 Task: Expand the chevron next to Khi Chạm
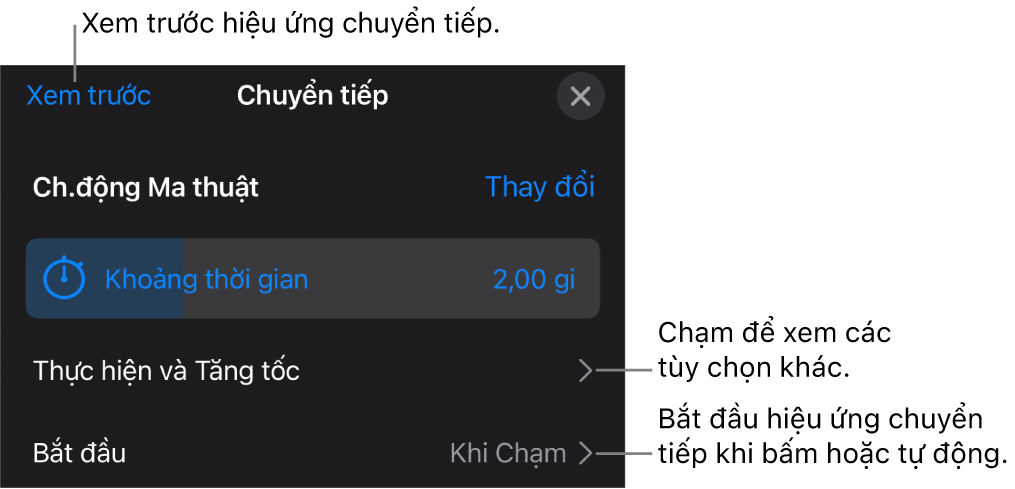coord(586,453)
